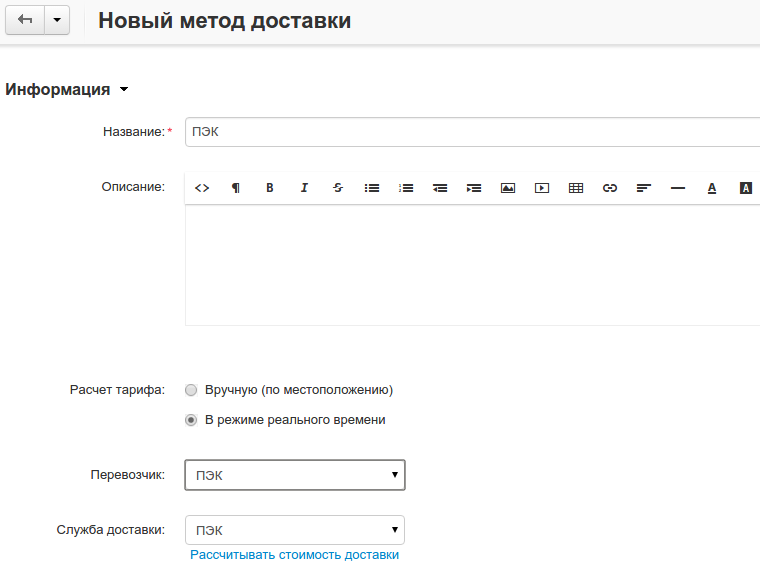Click 'Рассчитывать стоимость доставки' link

point(295,555)
